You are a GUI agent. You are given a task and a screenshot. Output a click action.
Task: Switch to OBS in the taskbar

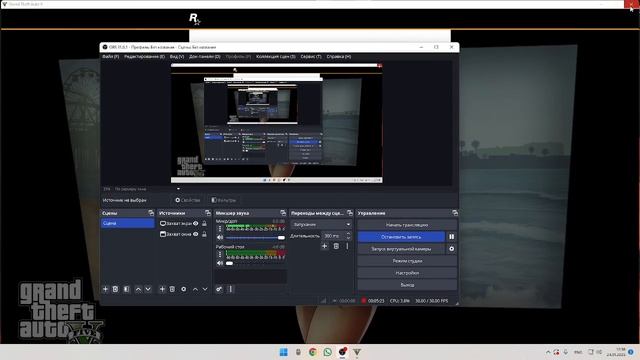pyautogui.click(x=342, y=352)
